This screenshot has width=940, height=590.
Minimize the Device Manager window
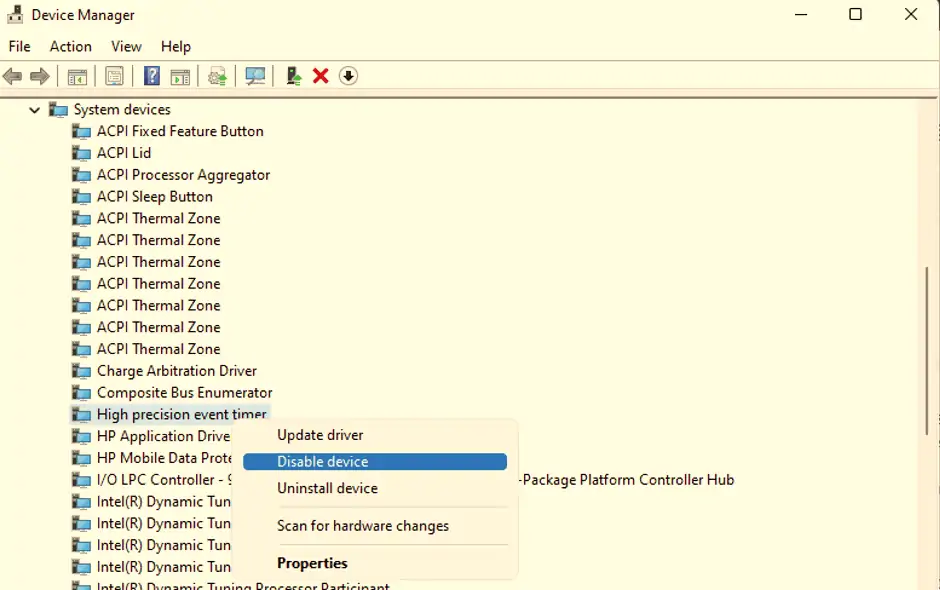tap(801, 14)
